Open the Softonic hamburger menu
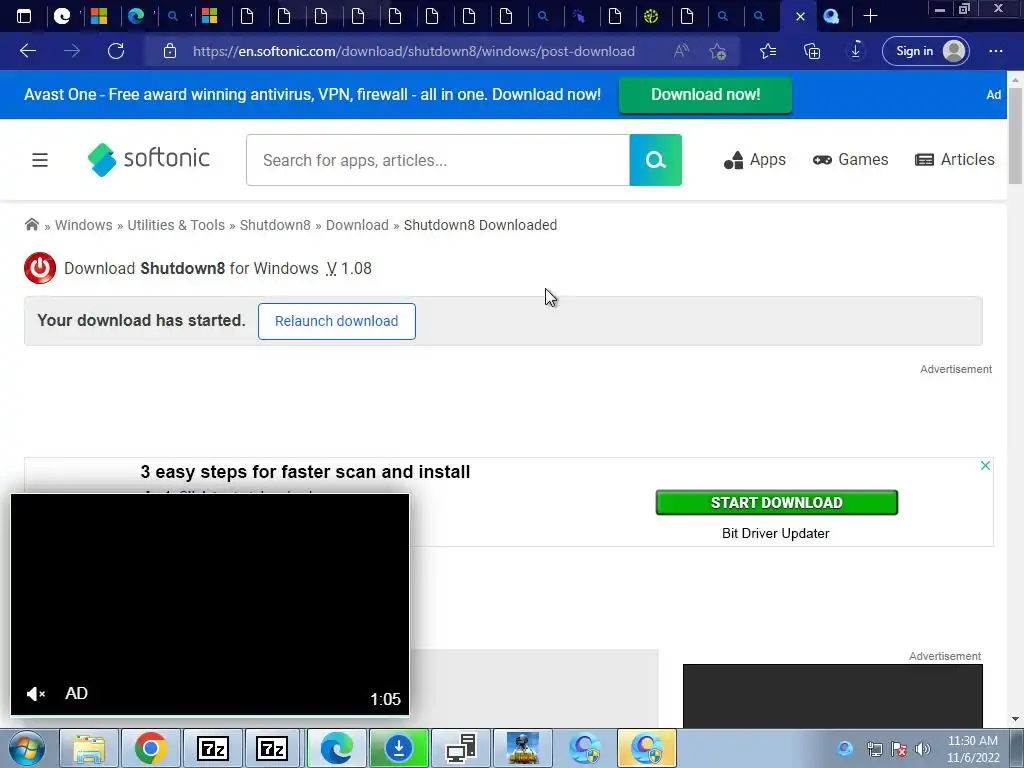 pyautogui.click(x=40, y=160)
